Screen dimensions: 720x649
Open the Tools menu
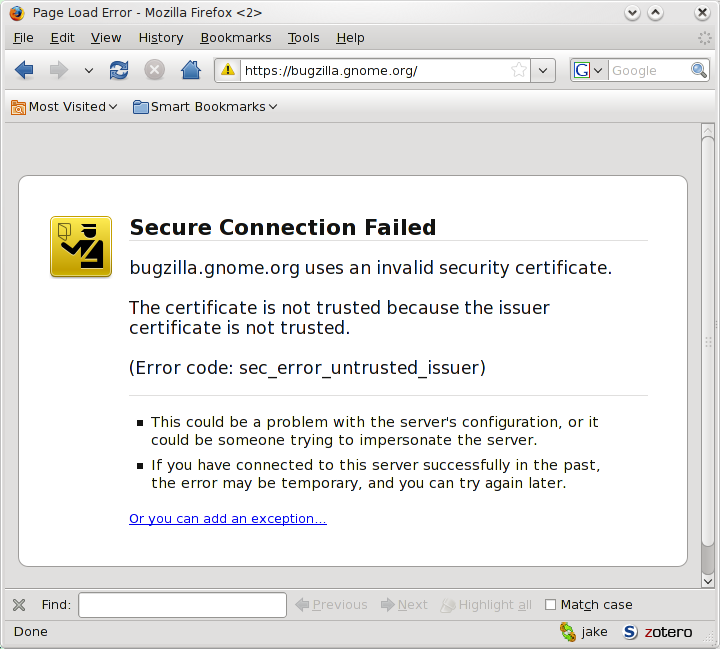click(304, 38)
